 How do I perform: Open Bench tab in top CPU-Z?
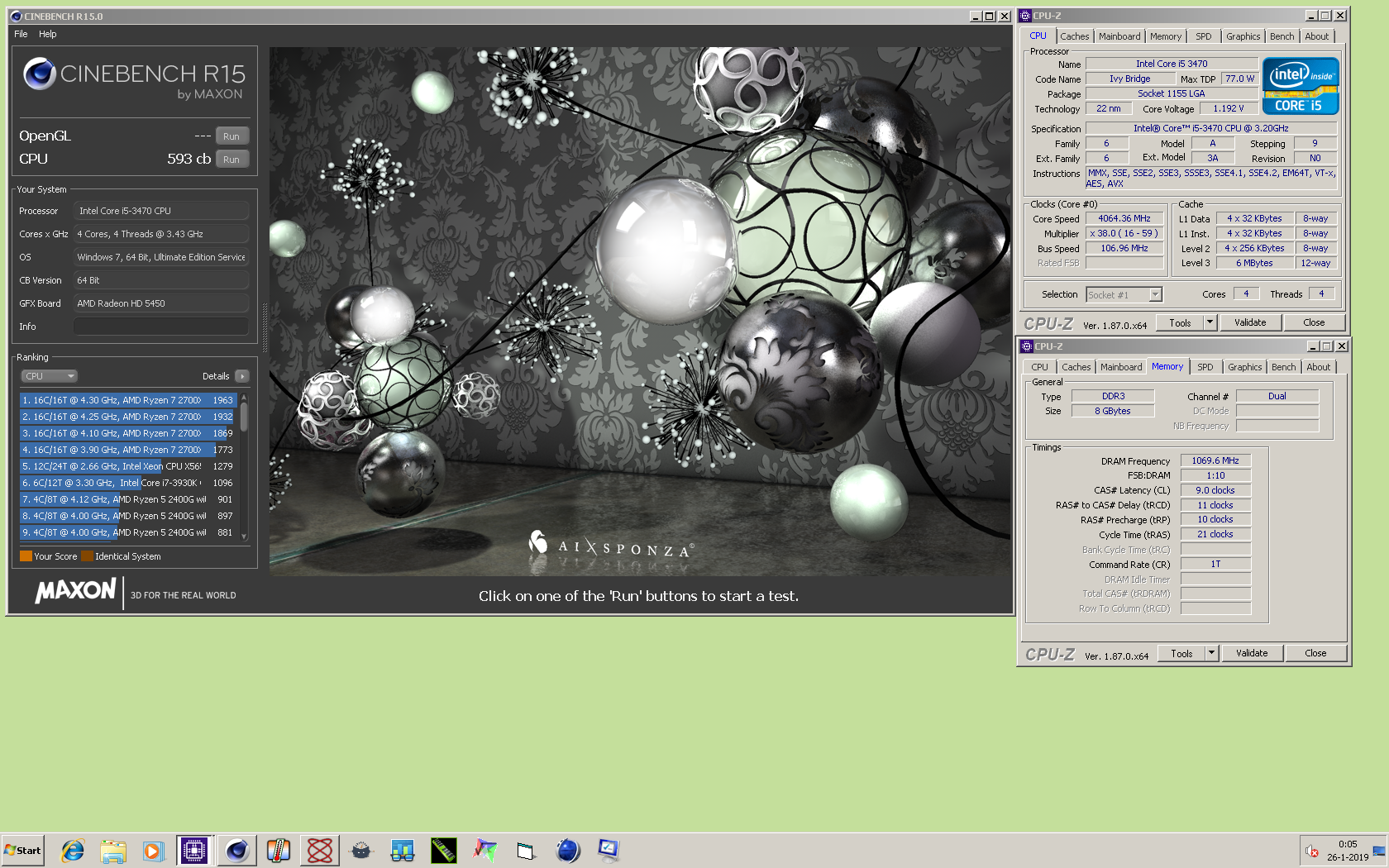click(1282, 36)
